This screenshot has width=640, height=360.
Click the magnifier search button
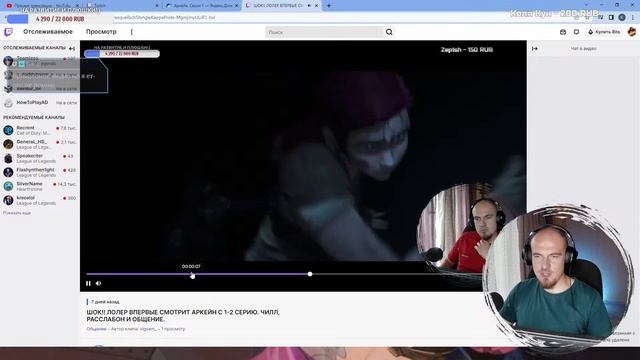389,32
